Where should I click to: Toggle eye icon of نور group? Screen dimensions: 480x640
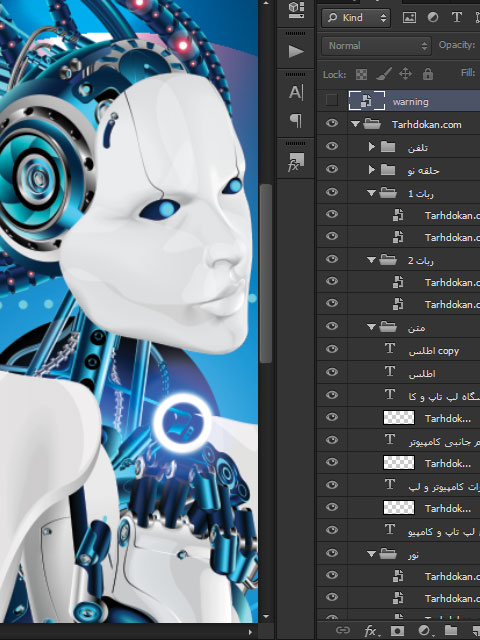pos(332,553)
